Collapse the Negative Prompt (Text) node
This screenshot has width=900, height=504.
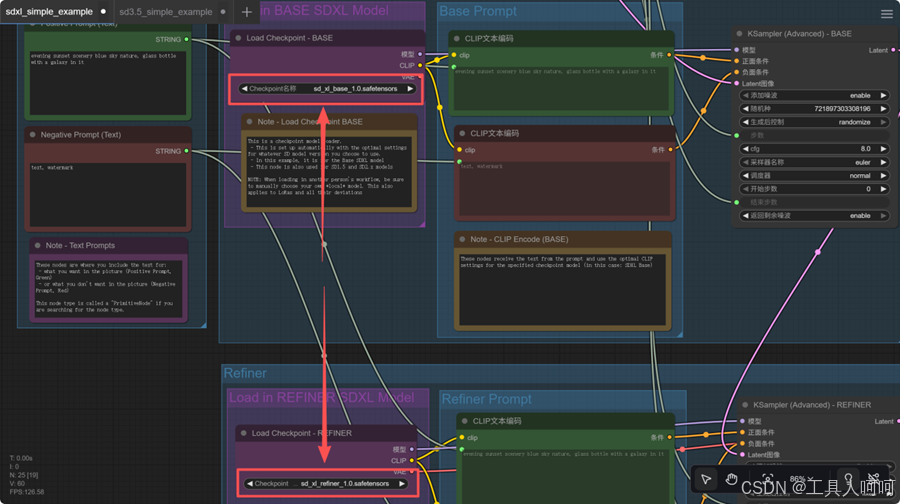32,135
